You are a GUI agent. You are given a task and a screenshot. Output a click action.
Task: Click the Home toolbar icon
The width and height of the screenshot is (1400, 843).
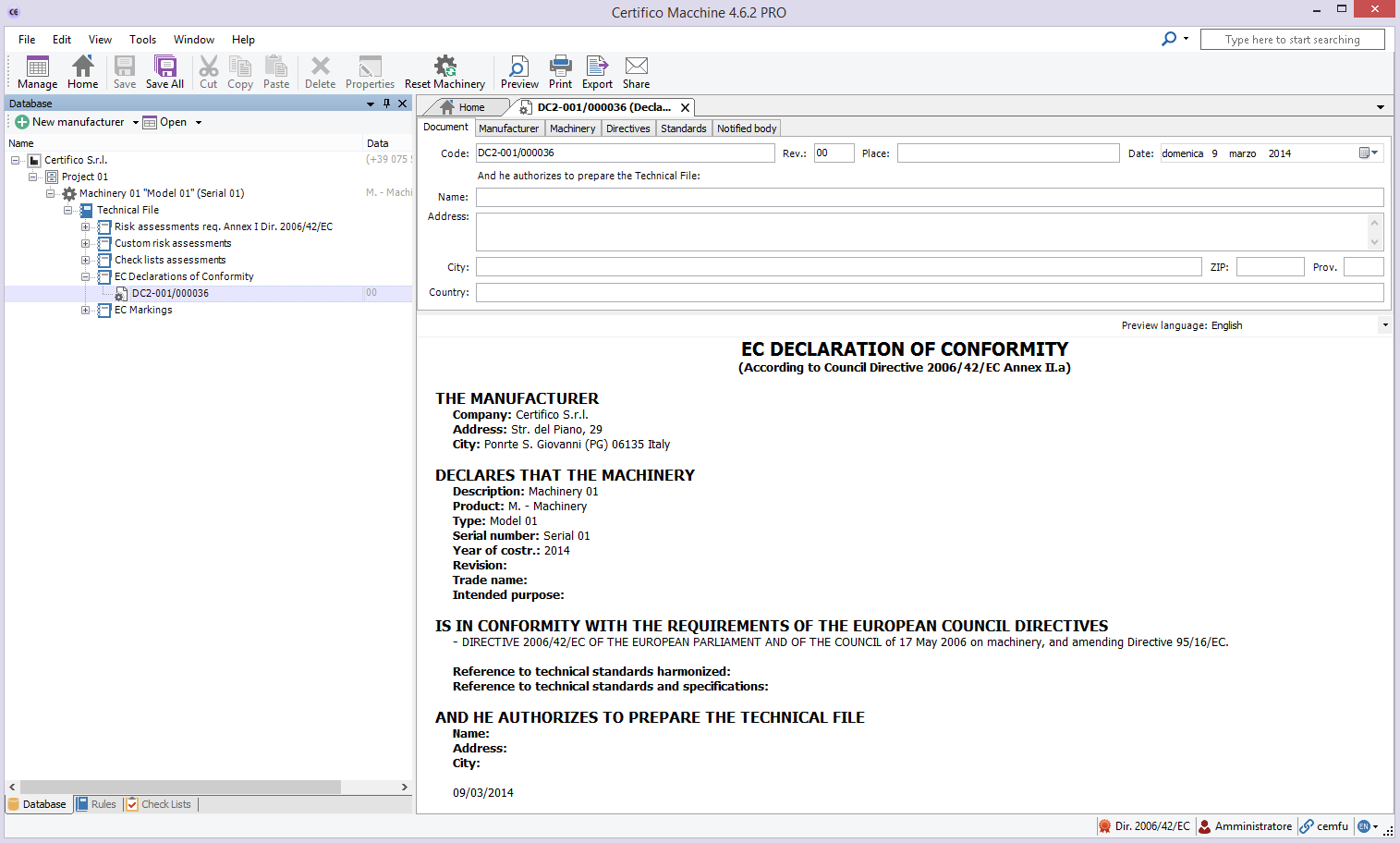point(82,72)
